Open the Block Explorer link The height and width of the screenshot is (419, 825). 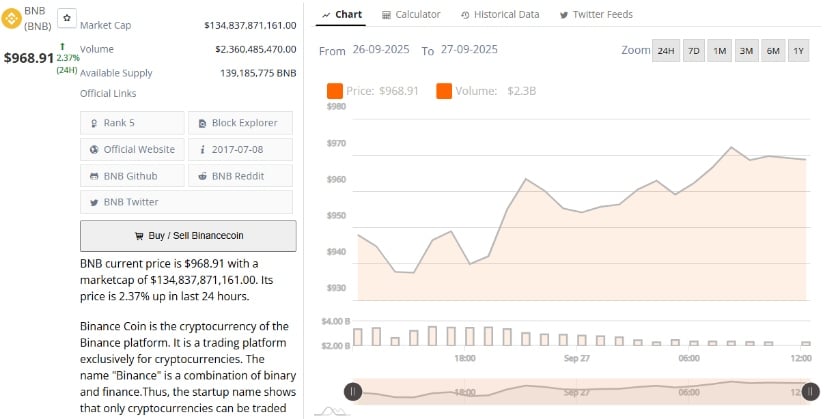pyautogui.click(x=240, y=123)
